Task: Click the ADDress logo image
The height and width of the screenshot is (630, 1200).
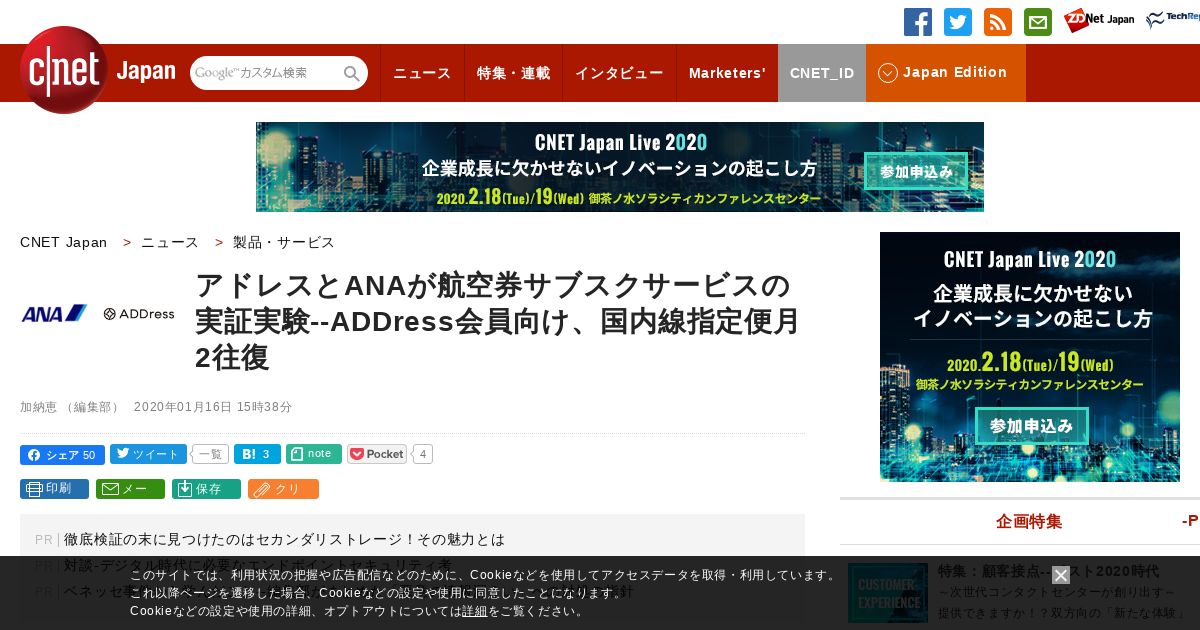Action: [139, 314]
